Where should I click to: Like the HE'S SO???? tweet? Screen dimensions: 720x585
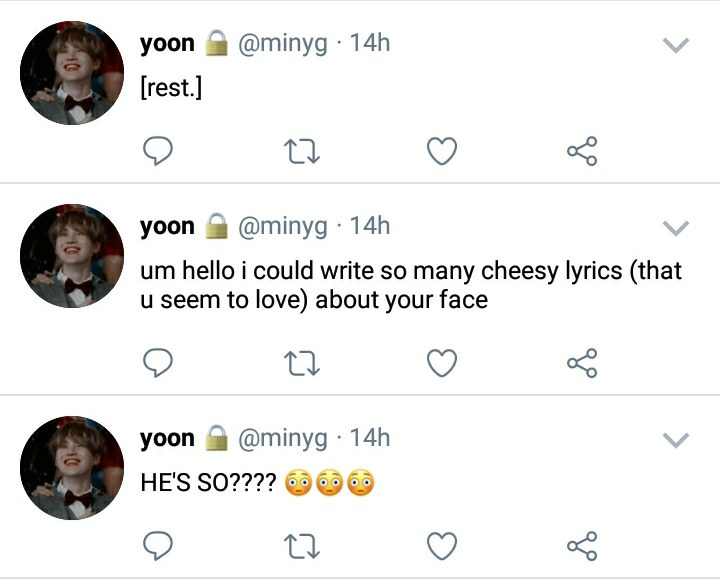click(442, 546)
